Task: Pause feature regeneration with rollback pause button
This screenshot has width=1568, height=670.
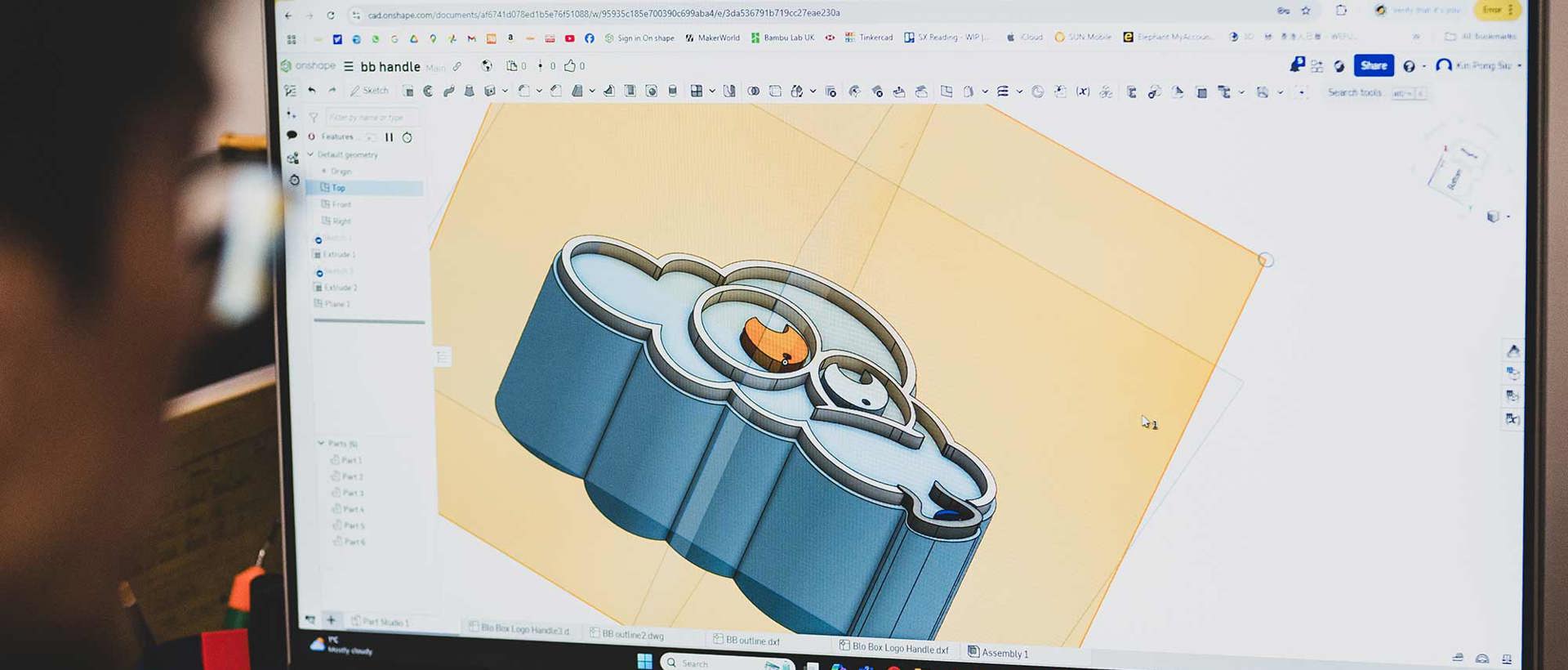Action: 389,137
